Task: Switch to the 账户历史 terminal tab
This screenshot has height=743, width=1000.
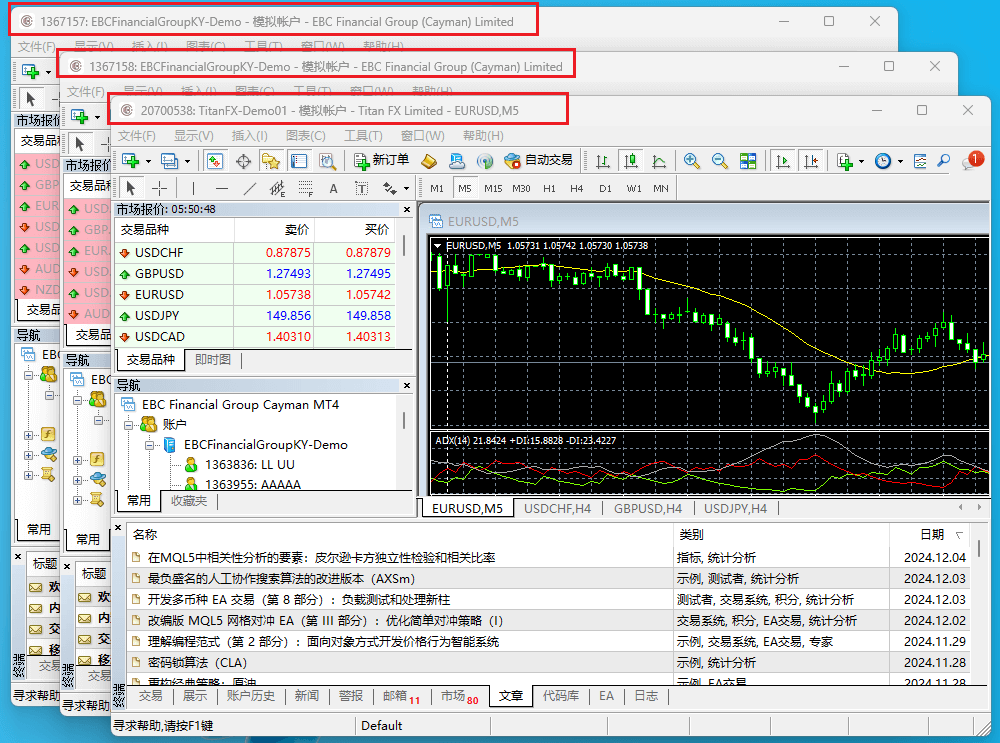Action: click(250, 696)
